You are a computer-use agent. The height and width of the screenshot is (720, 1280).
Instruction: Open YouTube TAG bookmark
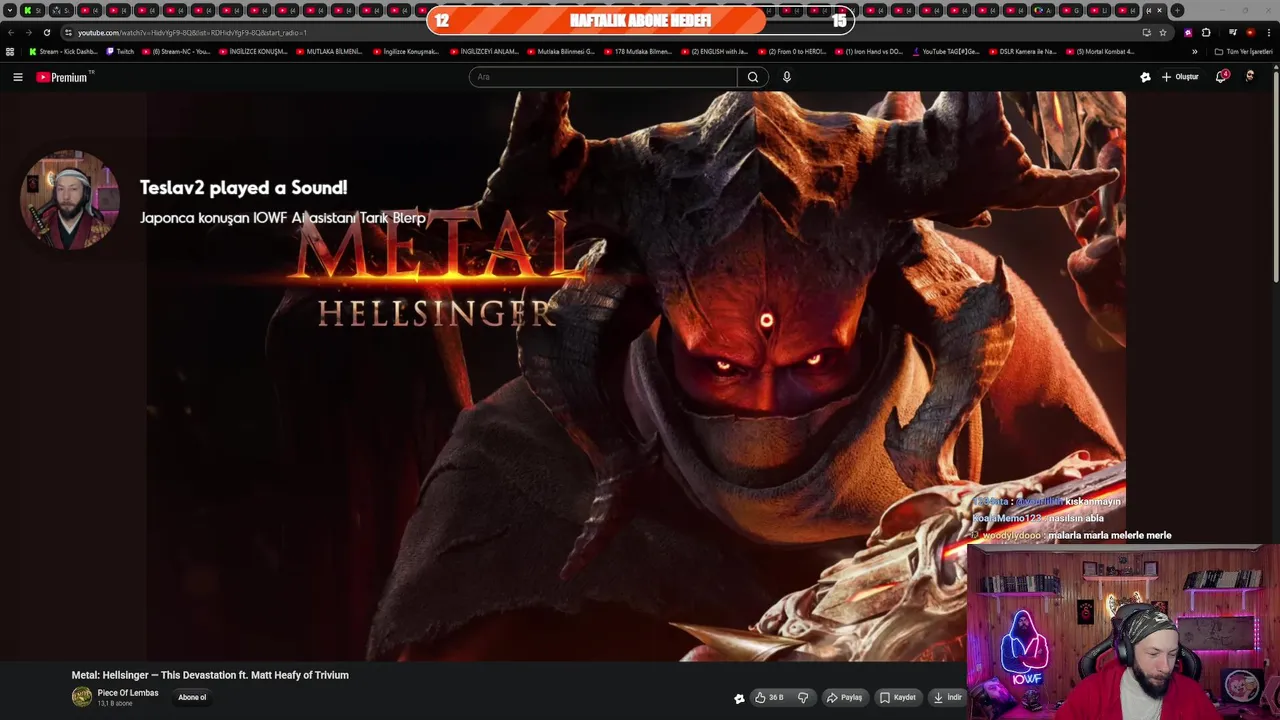pyautogui.click(x=945, y=51)
